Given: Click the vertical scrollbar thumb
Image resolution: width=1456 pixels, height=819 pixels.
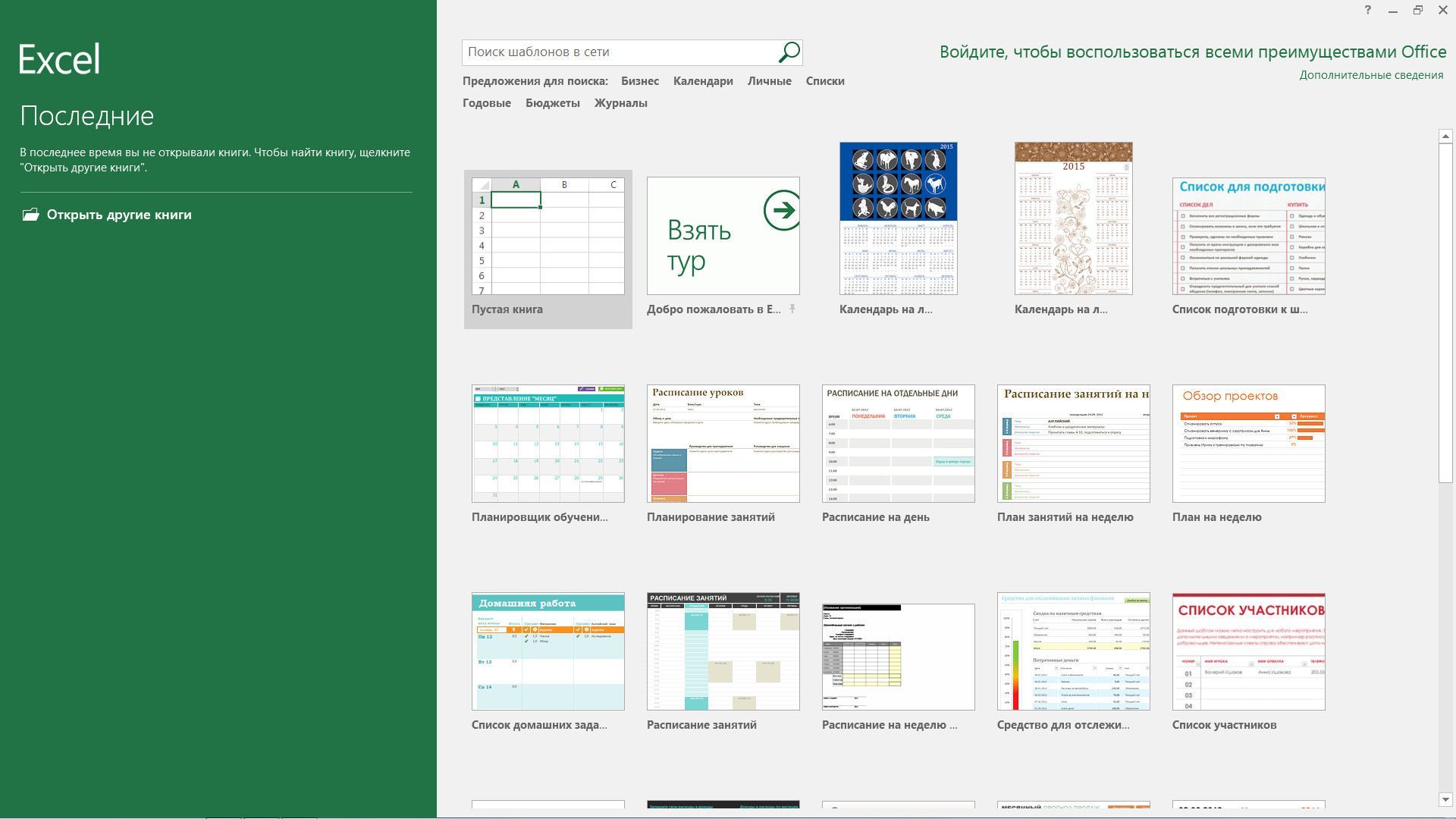Looking at the screenshot, I should 1445,312.
